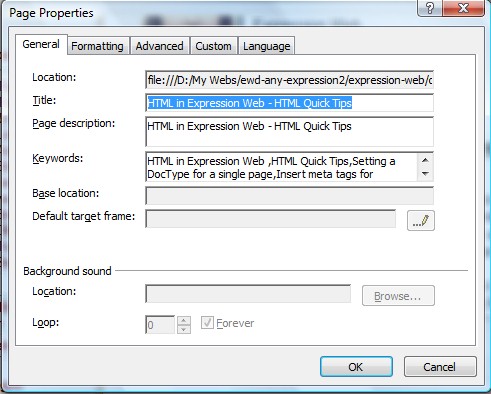Screen dimensions: 491x394
Task: Click the Background sound heading
Action: pyautogui.click(x=67, y=271)
